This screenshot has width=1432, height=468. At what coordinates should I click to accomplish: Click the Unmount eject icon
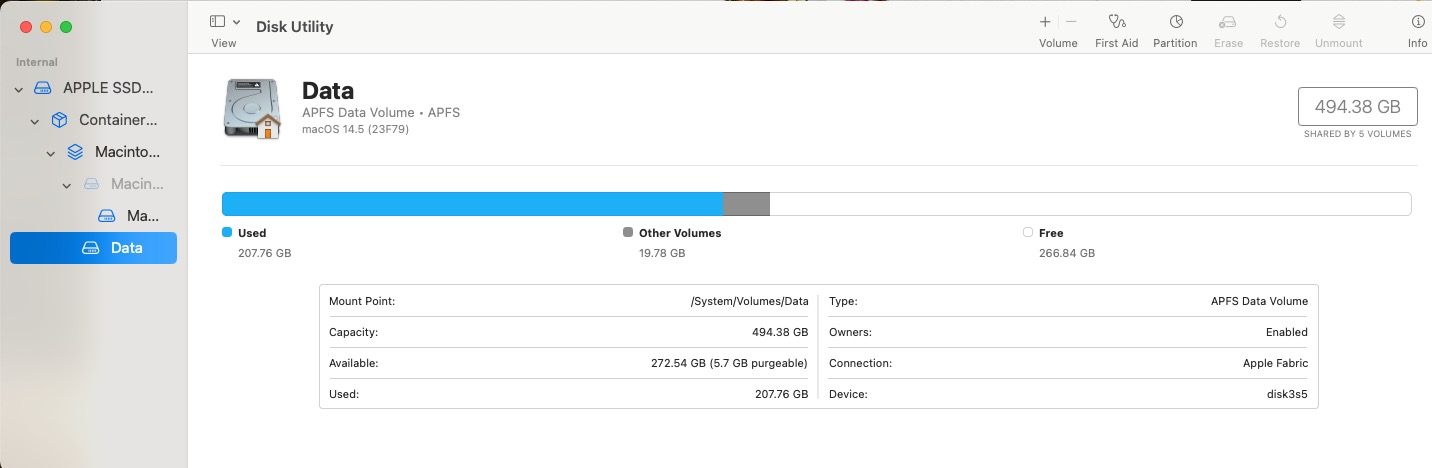click(1339, 21)
